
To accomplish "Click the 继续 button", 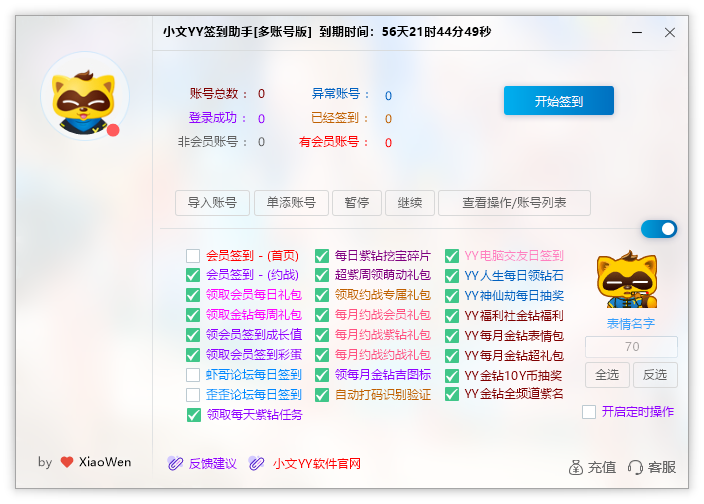I will 410,203.
